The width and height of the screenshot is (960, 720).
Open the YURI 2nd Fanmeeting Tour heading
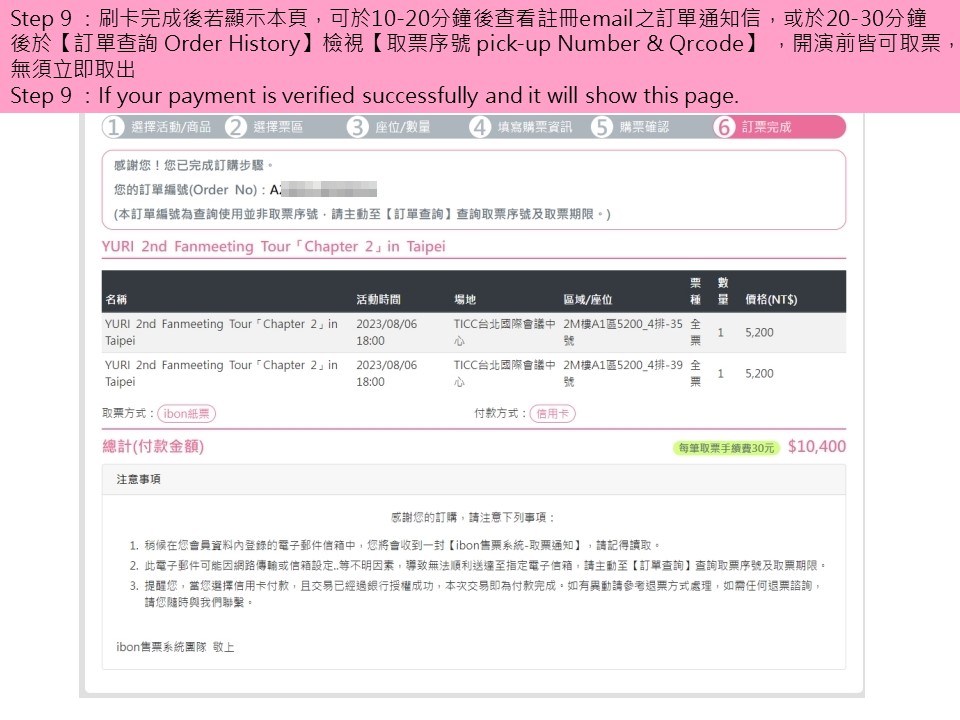274,246
